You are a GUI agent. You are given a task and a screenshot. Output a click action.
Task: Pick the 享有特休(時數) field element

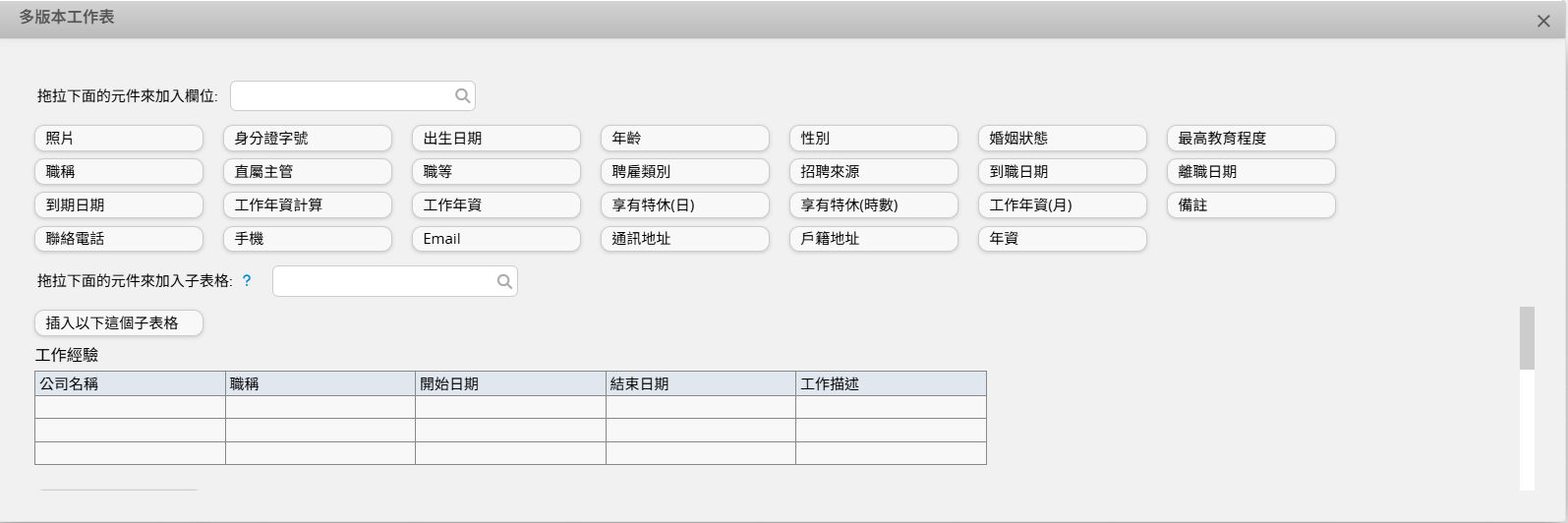point(874,205)
